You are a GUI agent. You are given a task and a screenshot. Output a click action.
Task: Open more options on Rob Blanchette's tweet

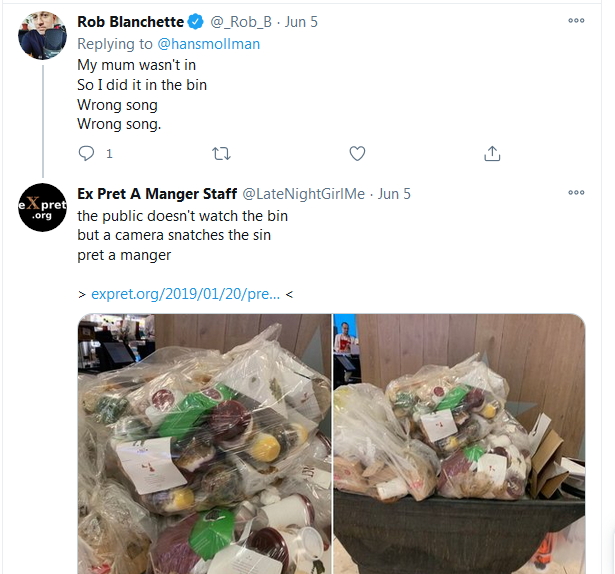point(576,21)
